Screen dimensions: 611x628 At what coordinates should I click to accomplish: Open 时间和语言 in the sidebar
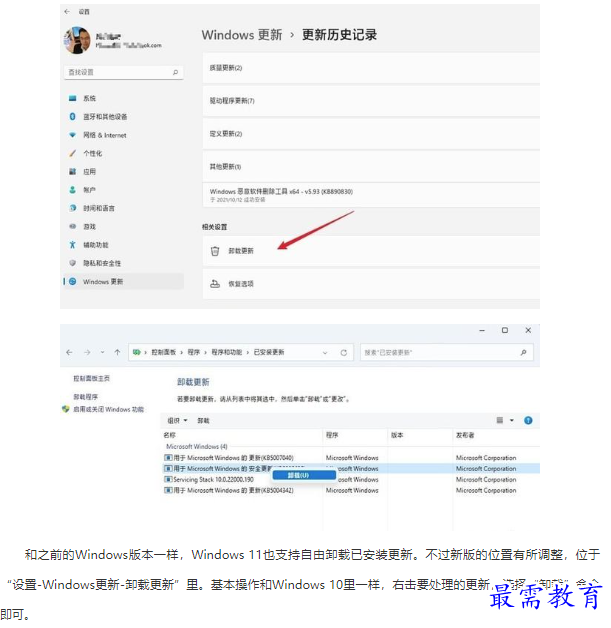tap(124, 208)
